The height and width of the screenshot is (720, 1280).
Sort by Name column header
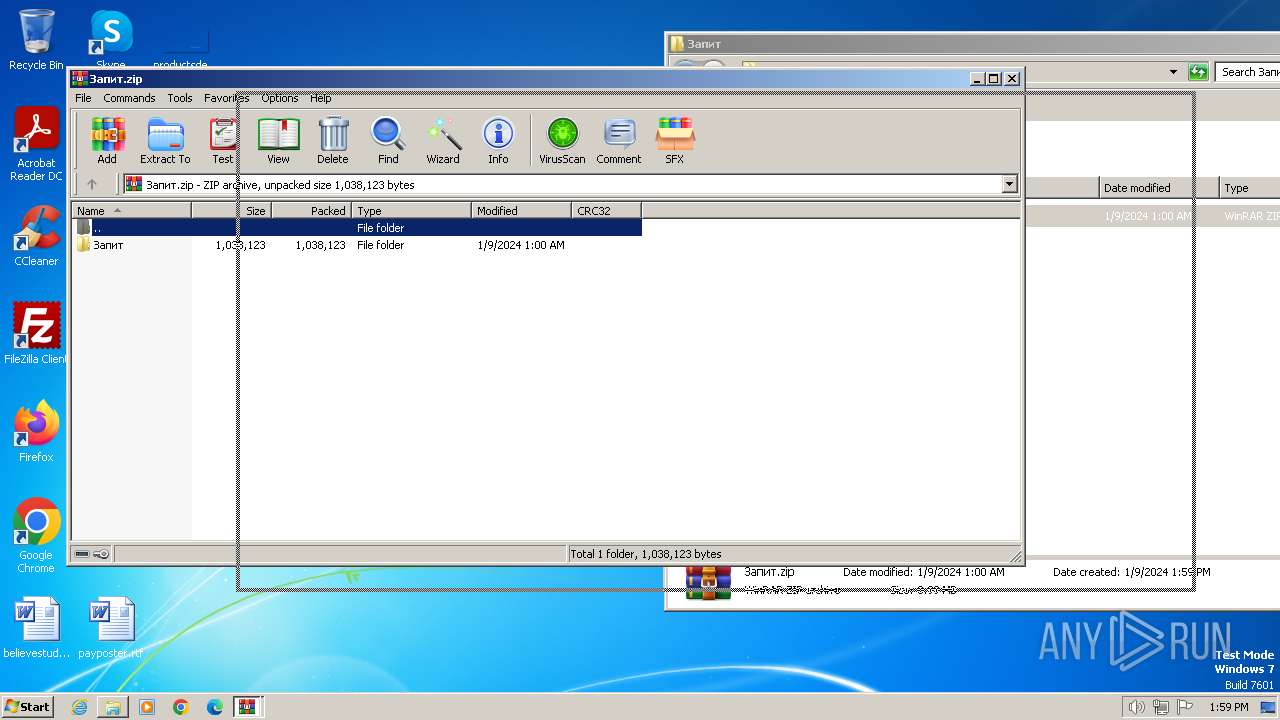[x=131, y=211]
